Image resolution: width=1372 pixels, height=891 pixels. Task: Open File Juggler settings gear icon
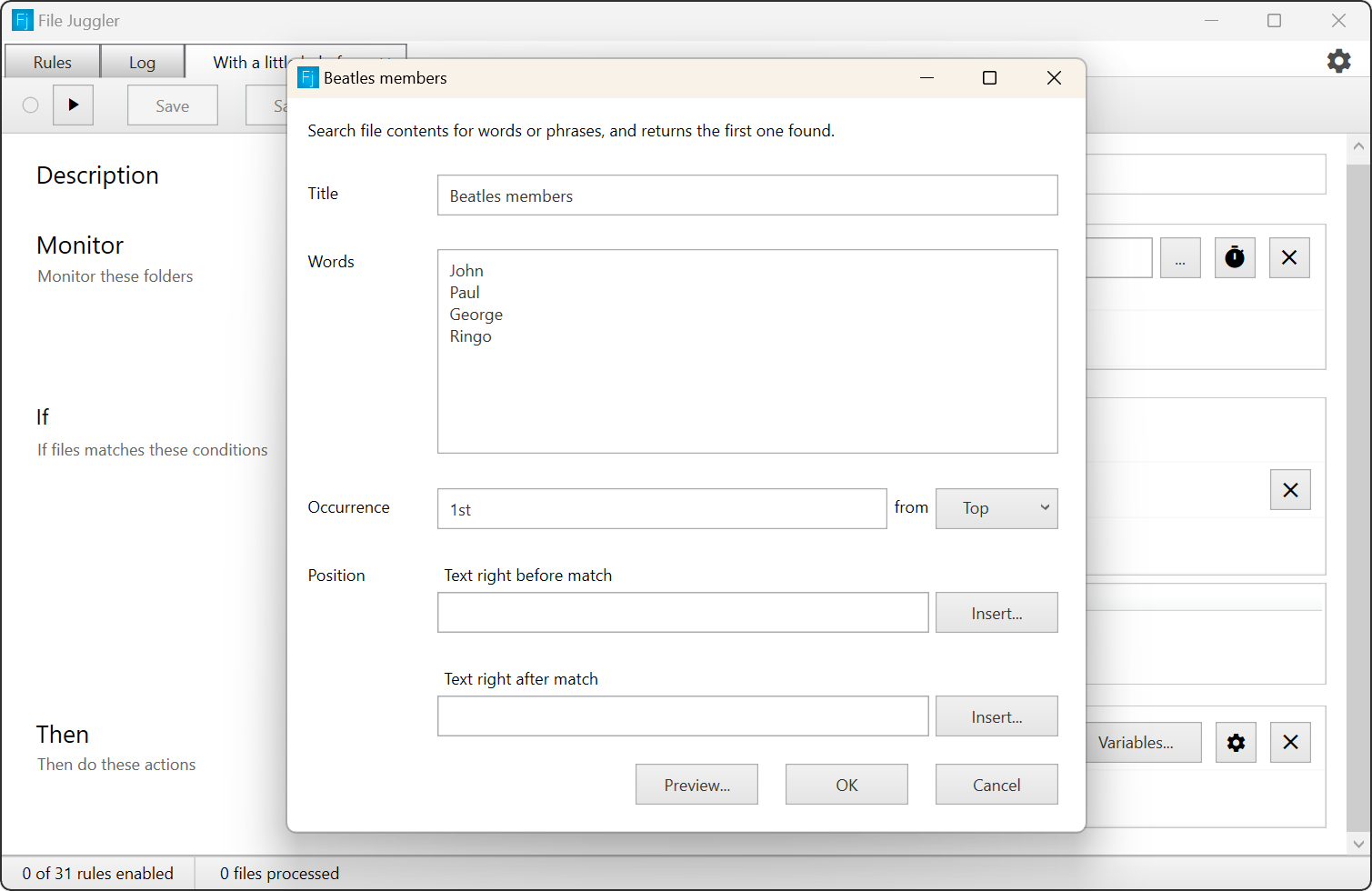1338,61
